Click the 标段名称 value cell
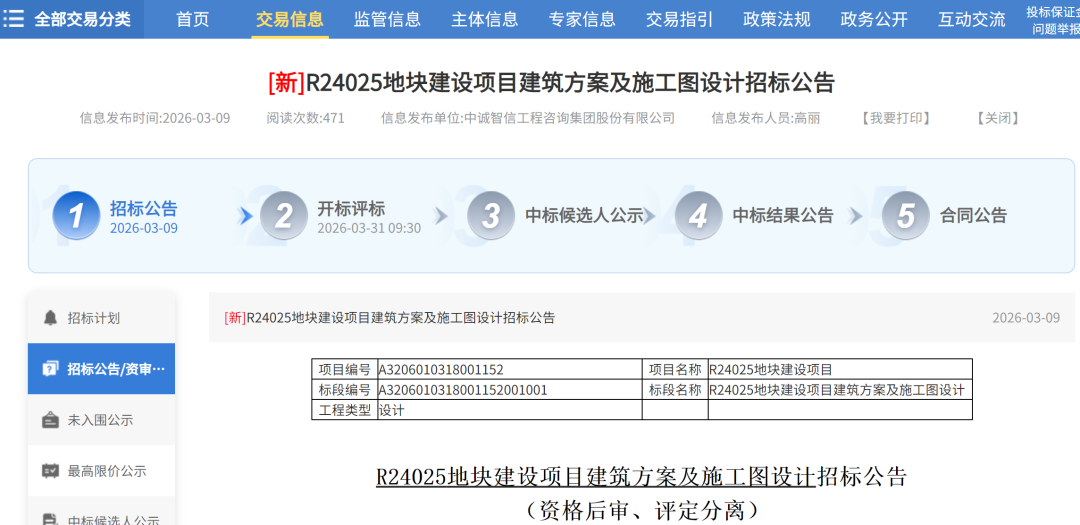The height and width of the screenshot is (525, 1080). [x=840, y=390]
